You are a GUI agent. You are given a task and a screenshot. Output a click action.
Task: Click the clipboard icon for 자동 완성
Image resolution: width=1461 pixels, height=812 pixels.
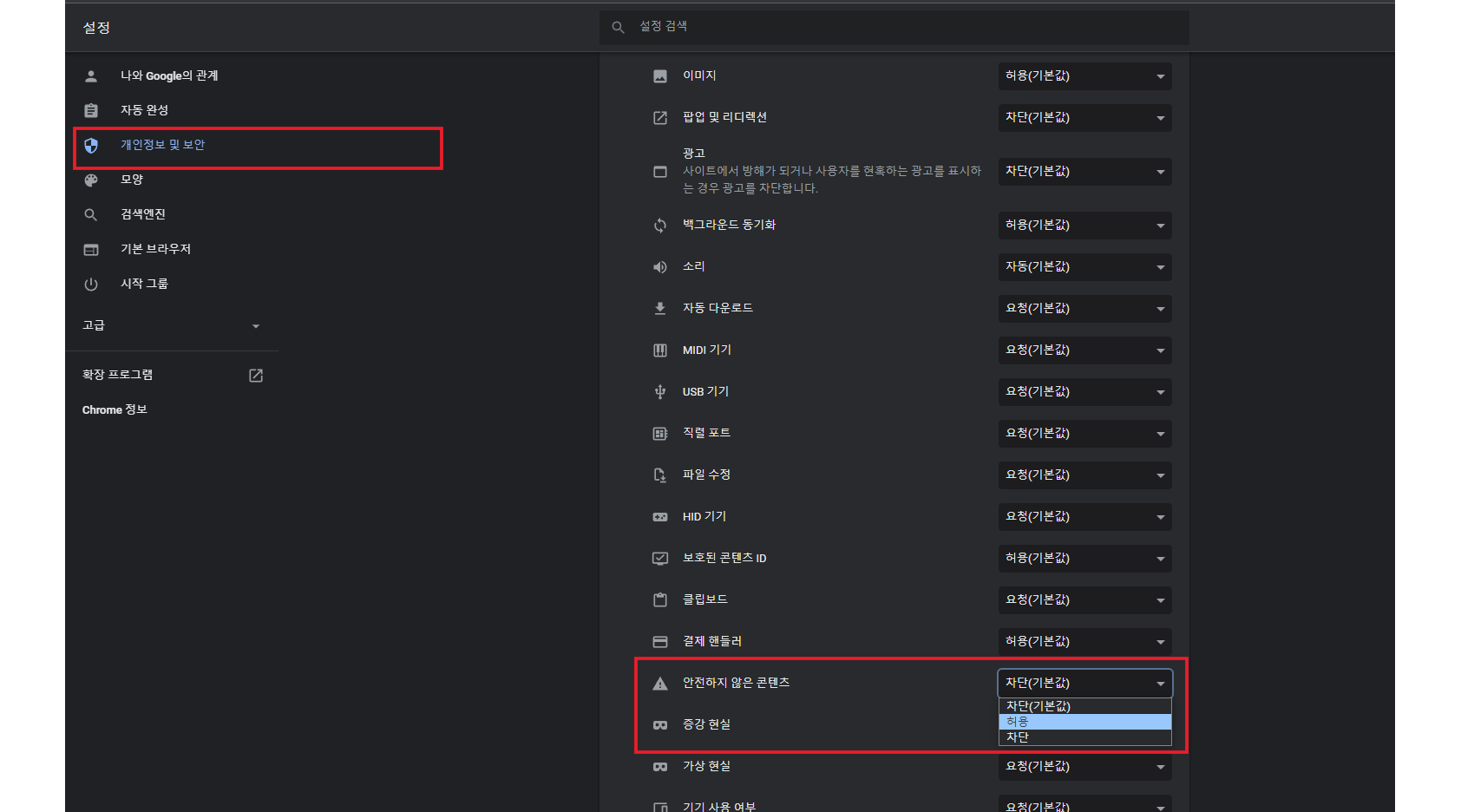click(x=91, y=110)
